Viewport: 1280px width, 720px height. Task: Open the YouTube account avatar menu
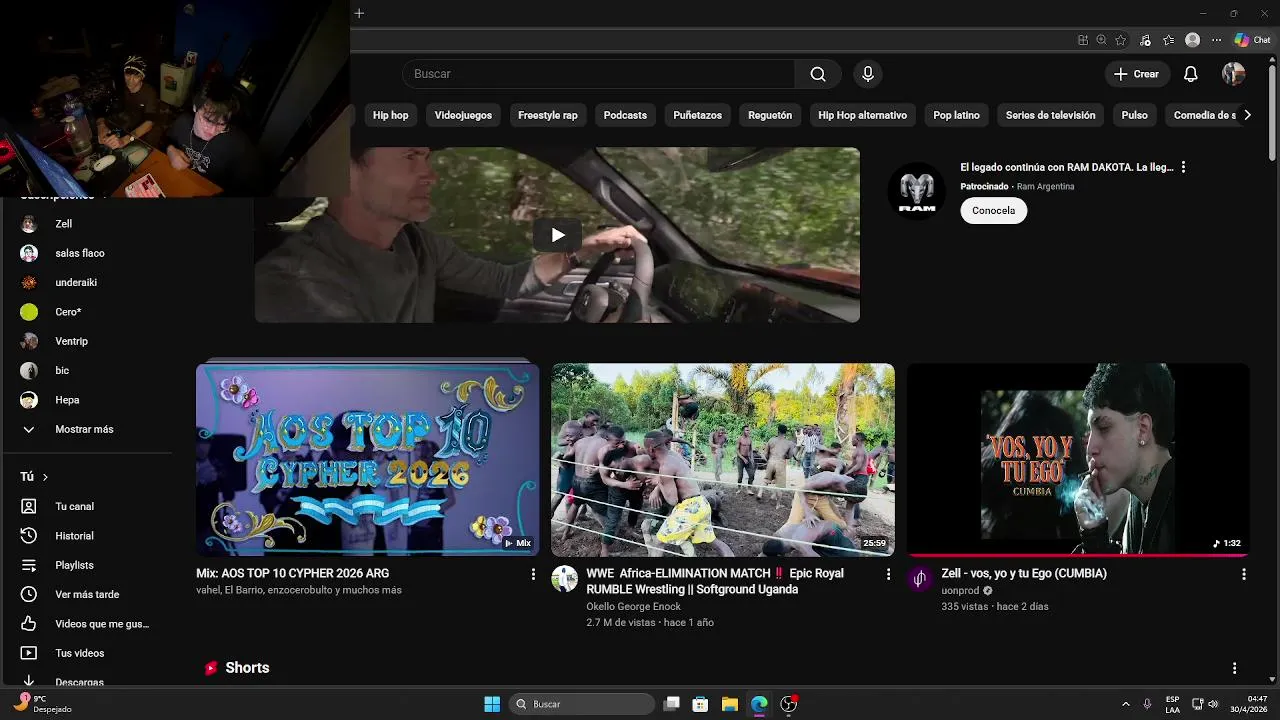(x=1233, y=74)
